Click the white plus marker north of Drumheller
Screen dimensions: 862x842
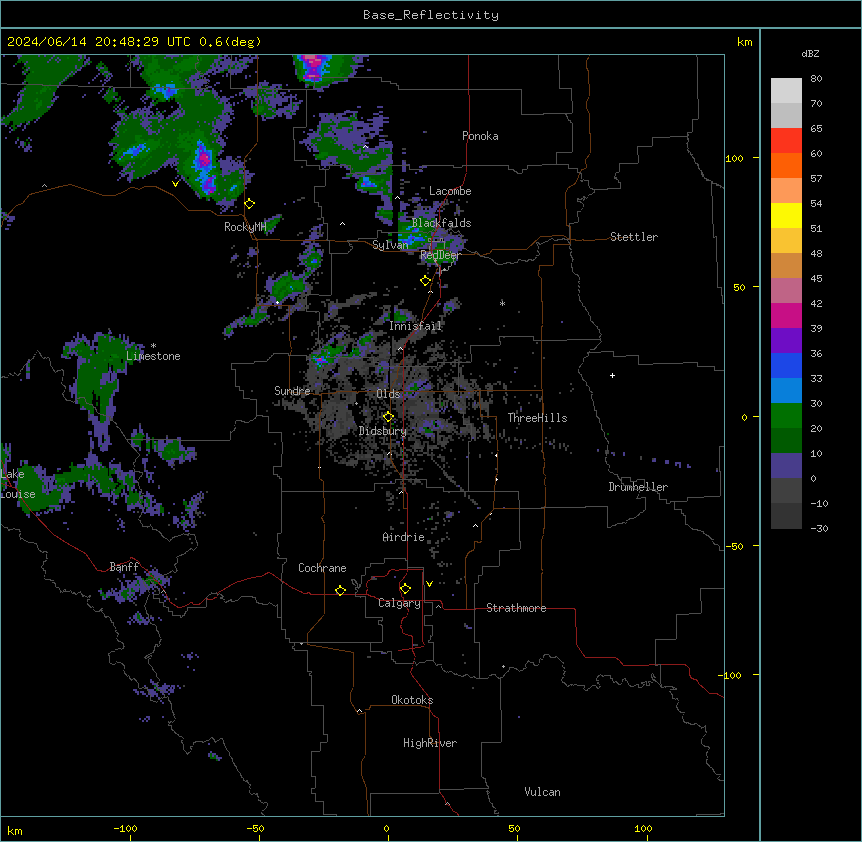[x=612, y=375]
